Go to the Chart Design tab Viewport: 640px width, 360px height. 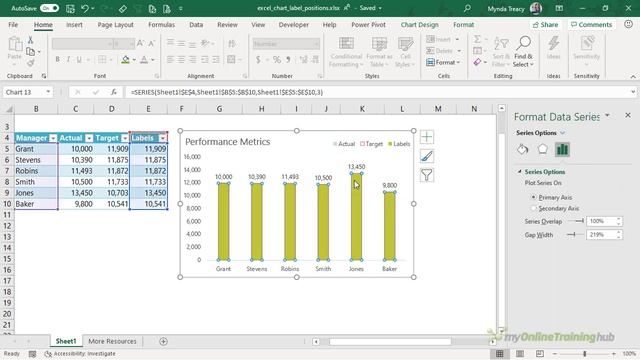419,24
